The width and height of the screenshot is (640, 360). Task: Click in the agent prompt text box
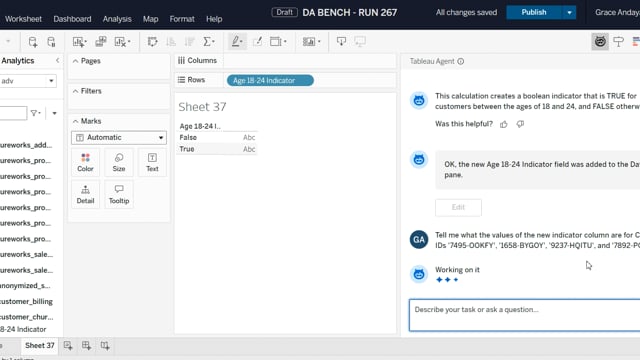pyautogui.click(x=524, y=315)
